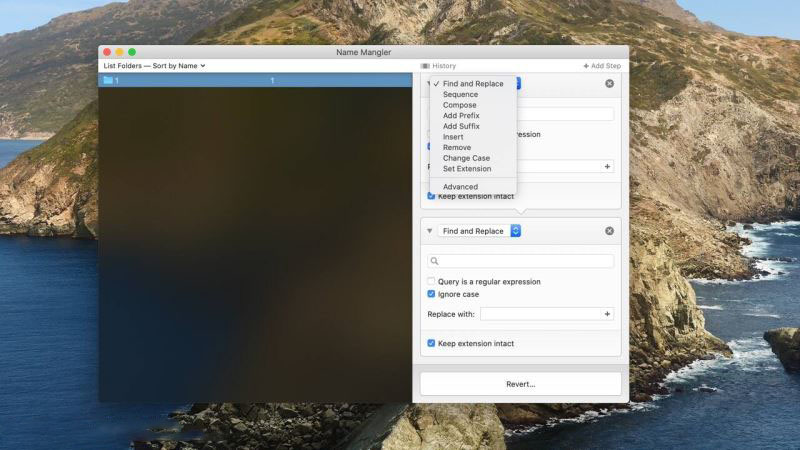This screenshot has height=450, width=800.
Task: Click the Revert button
Action: 520,384
